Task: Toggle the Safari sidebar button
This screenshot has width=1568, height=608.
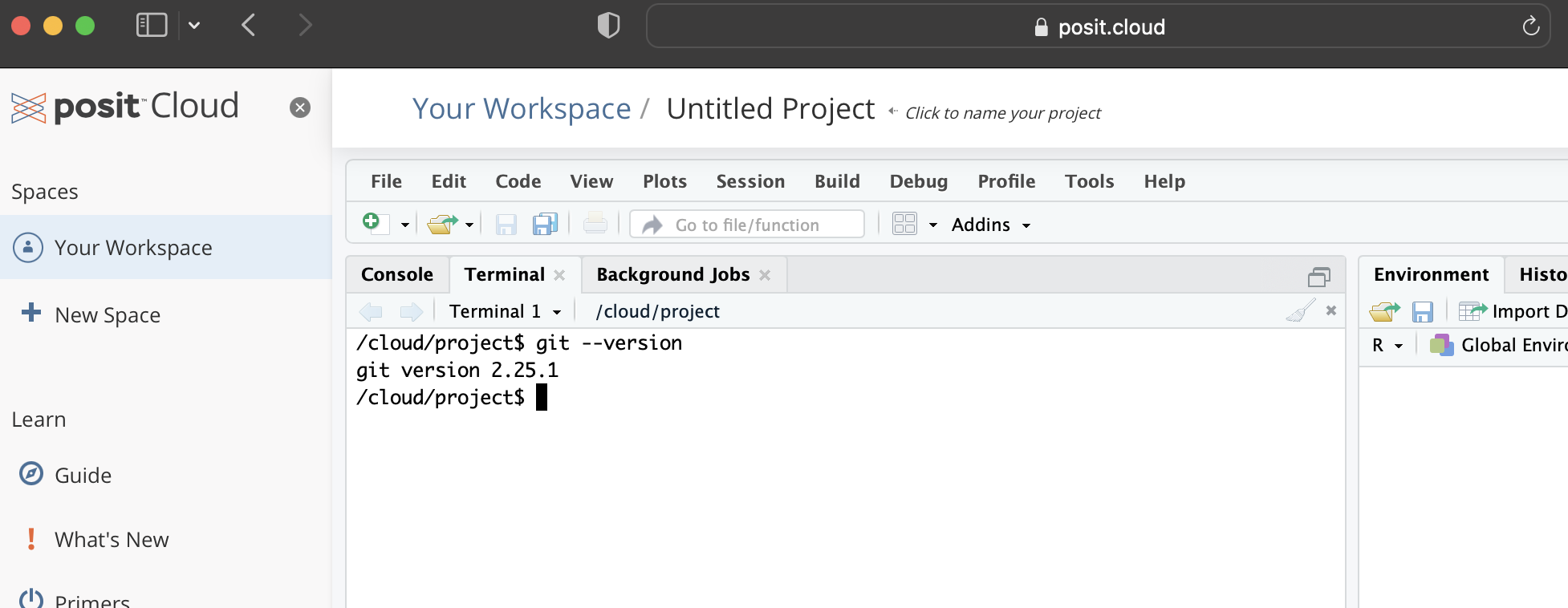Action: tap(152, 26)
